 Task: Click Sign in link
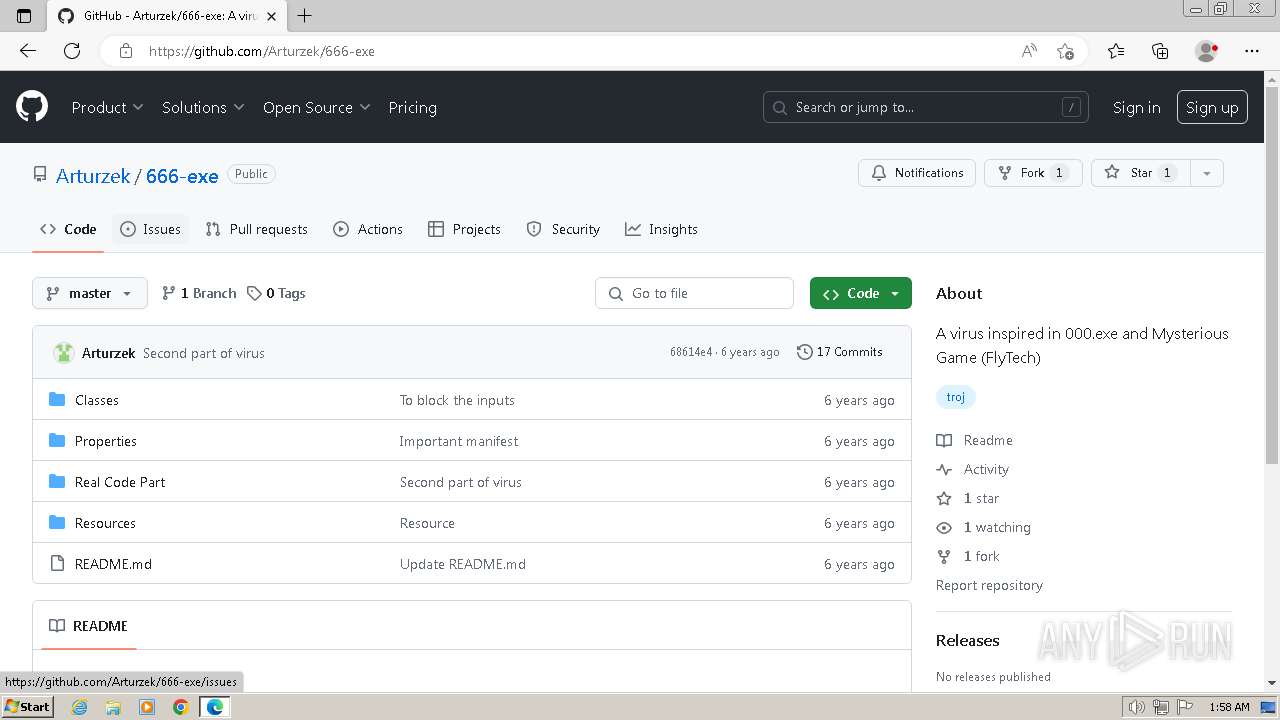(1136, 107)
